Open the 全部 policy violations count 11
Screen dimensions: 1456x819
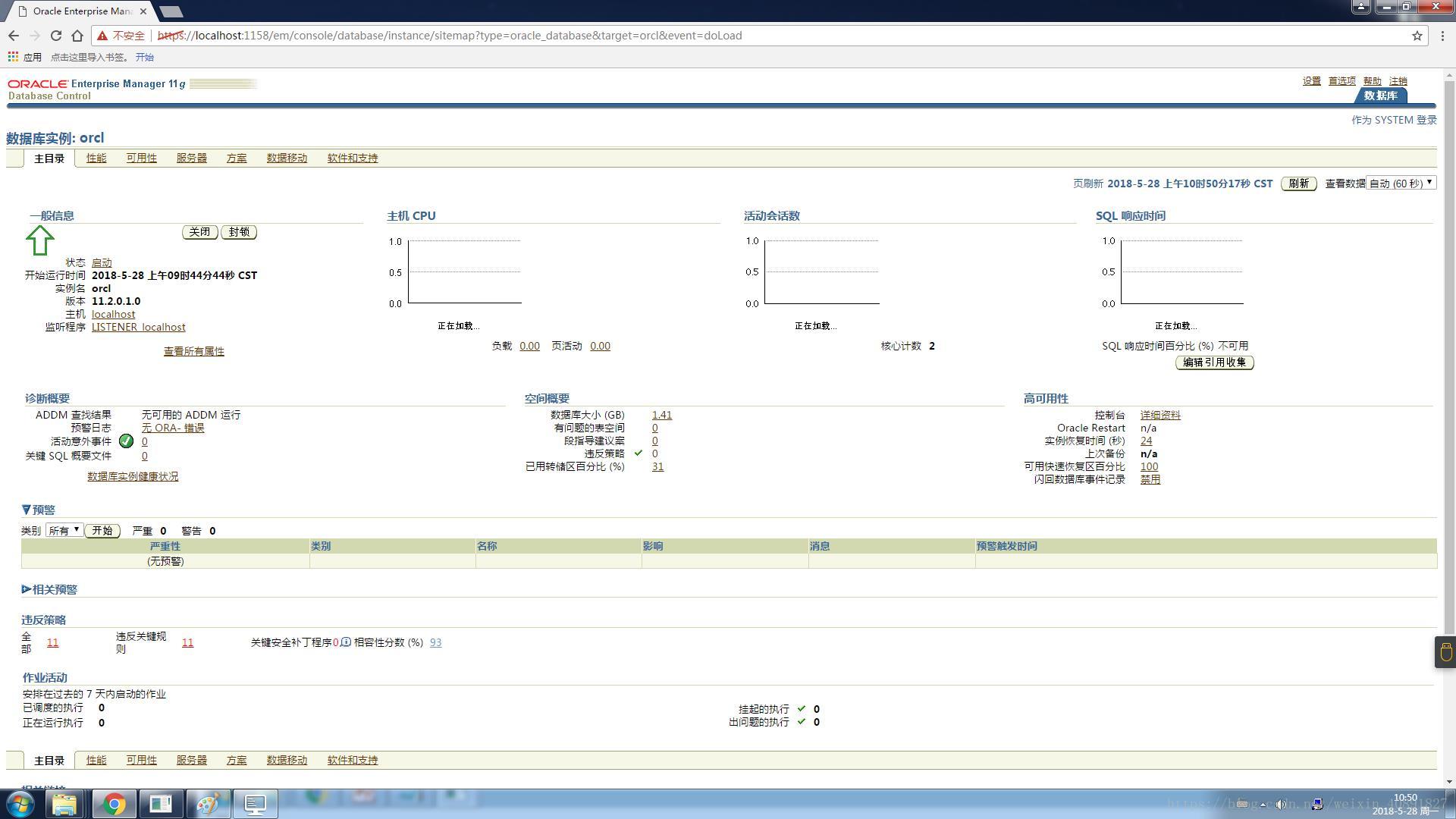[x=52, y=642]
